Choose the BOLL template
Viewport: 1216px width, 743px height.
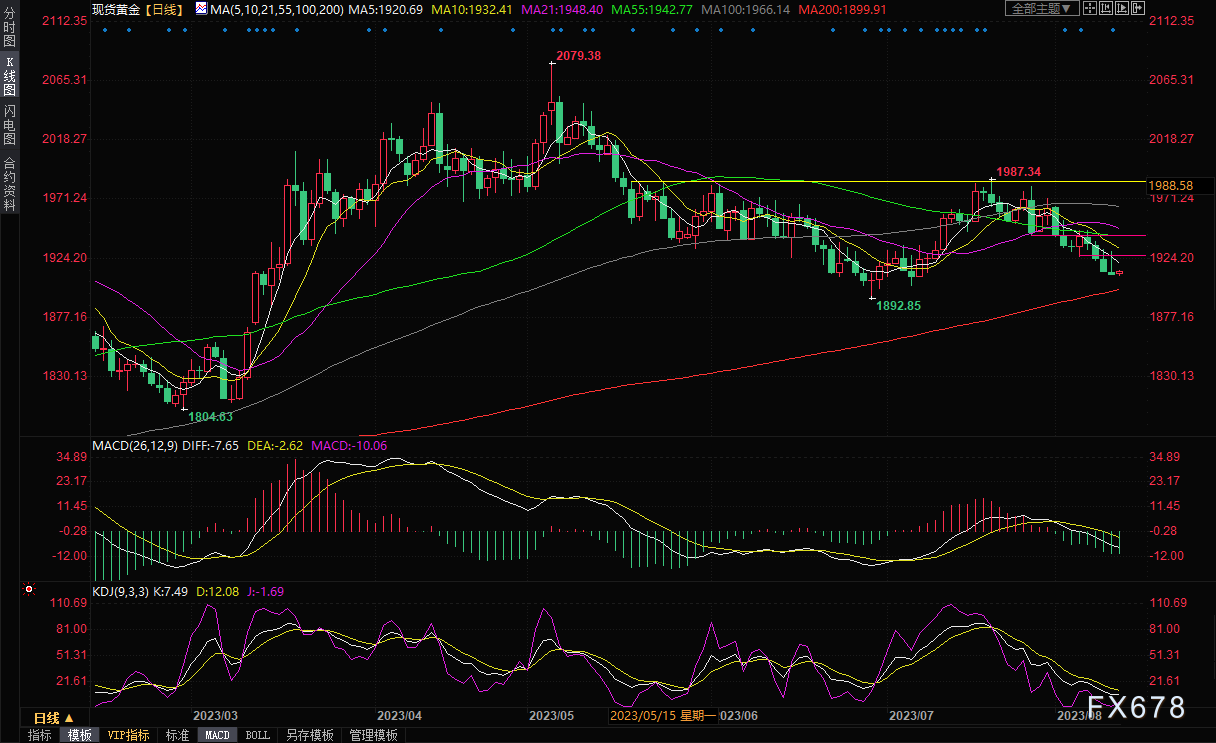click(x=258, y=735)
